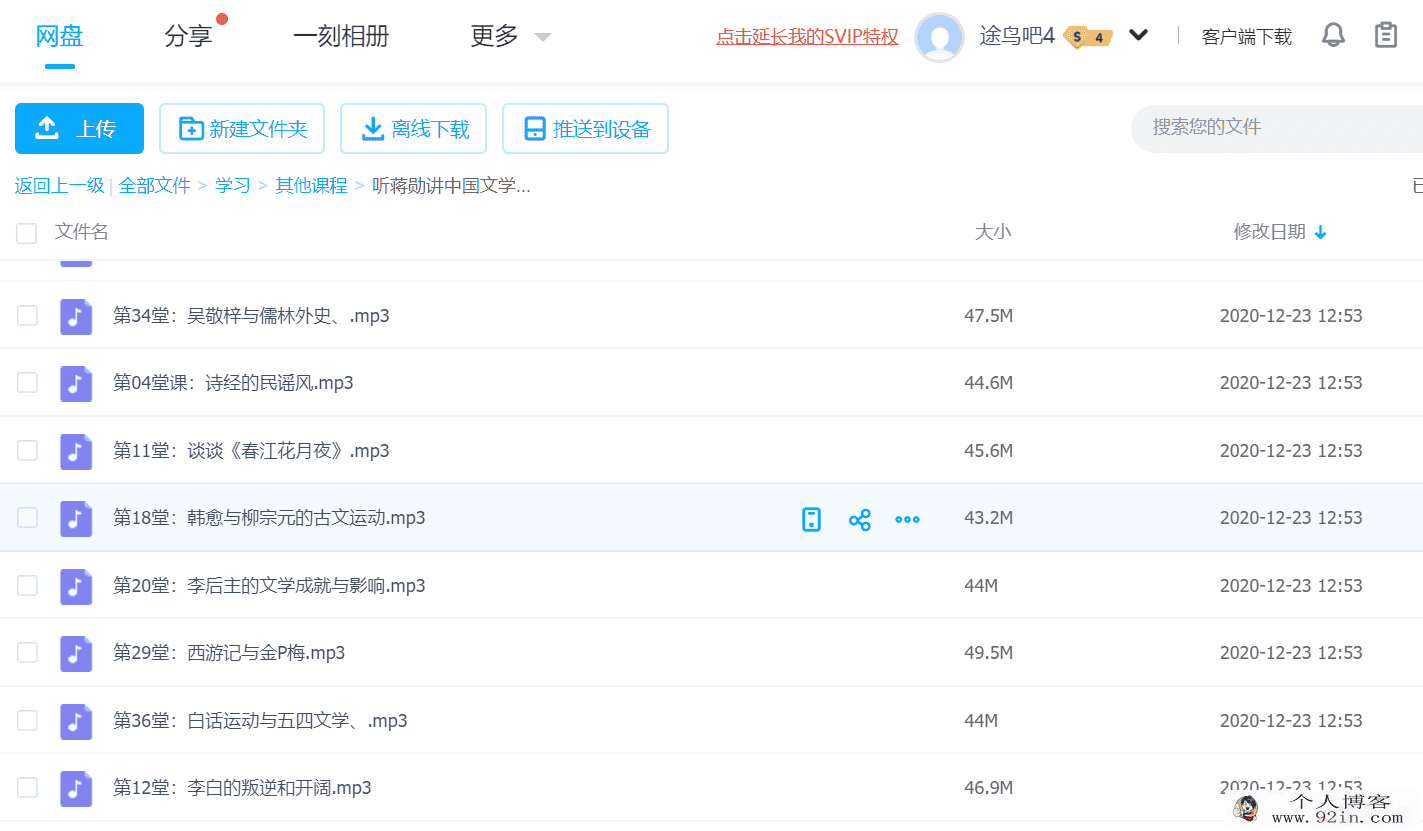Click music icon of 第11堂 春江花月夜 file
Viewport: 1423px width, 831px height.
coord(76,451)
